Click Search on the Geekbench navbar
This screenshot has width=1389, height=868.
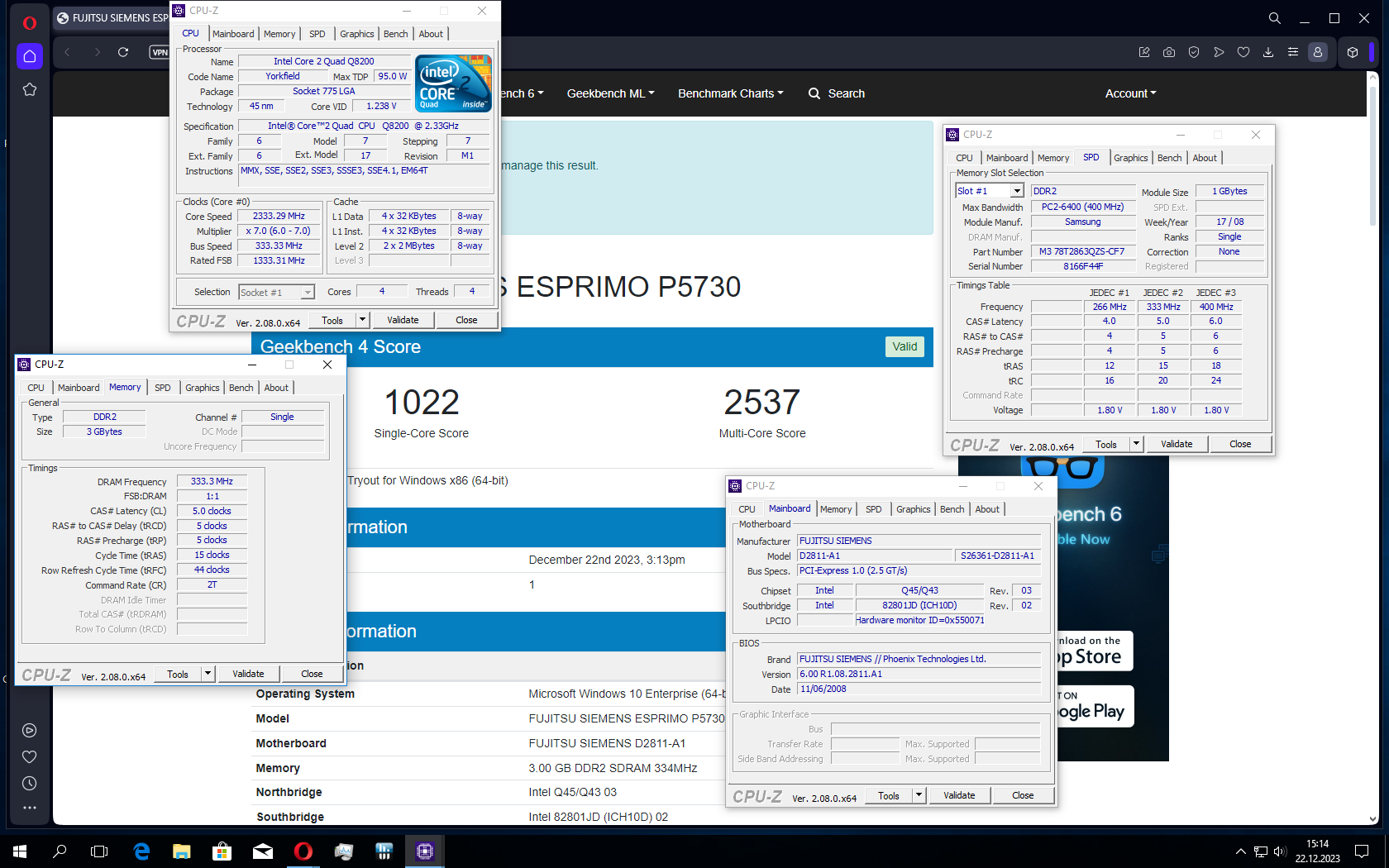tap(837, 93)
